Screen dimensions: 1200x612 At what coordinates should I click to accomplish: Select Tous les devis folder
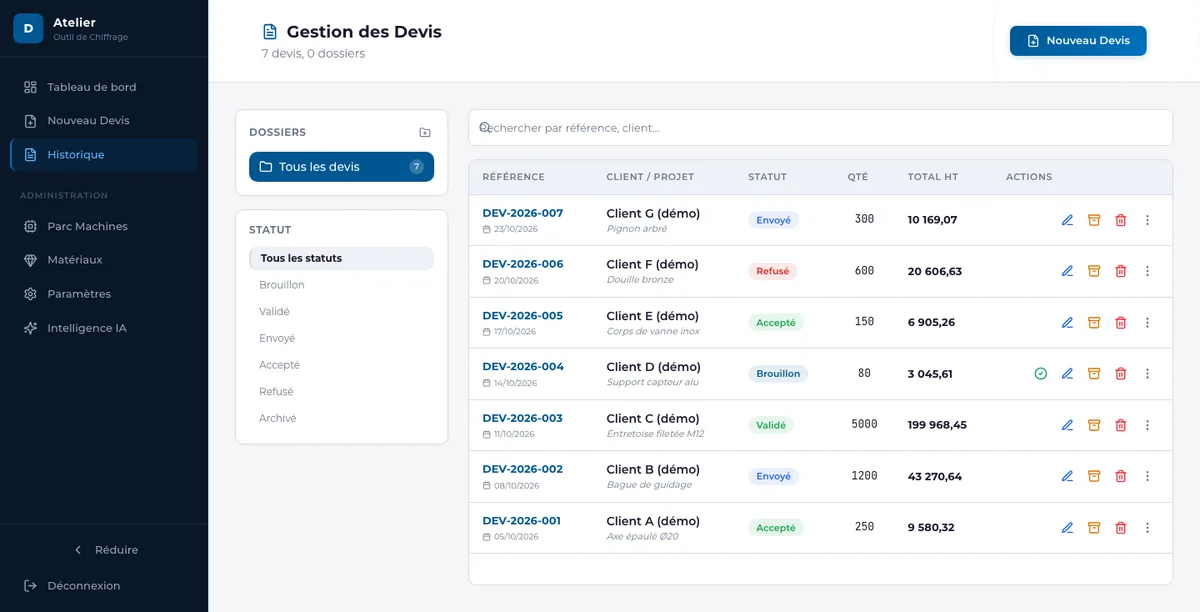341,167
